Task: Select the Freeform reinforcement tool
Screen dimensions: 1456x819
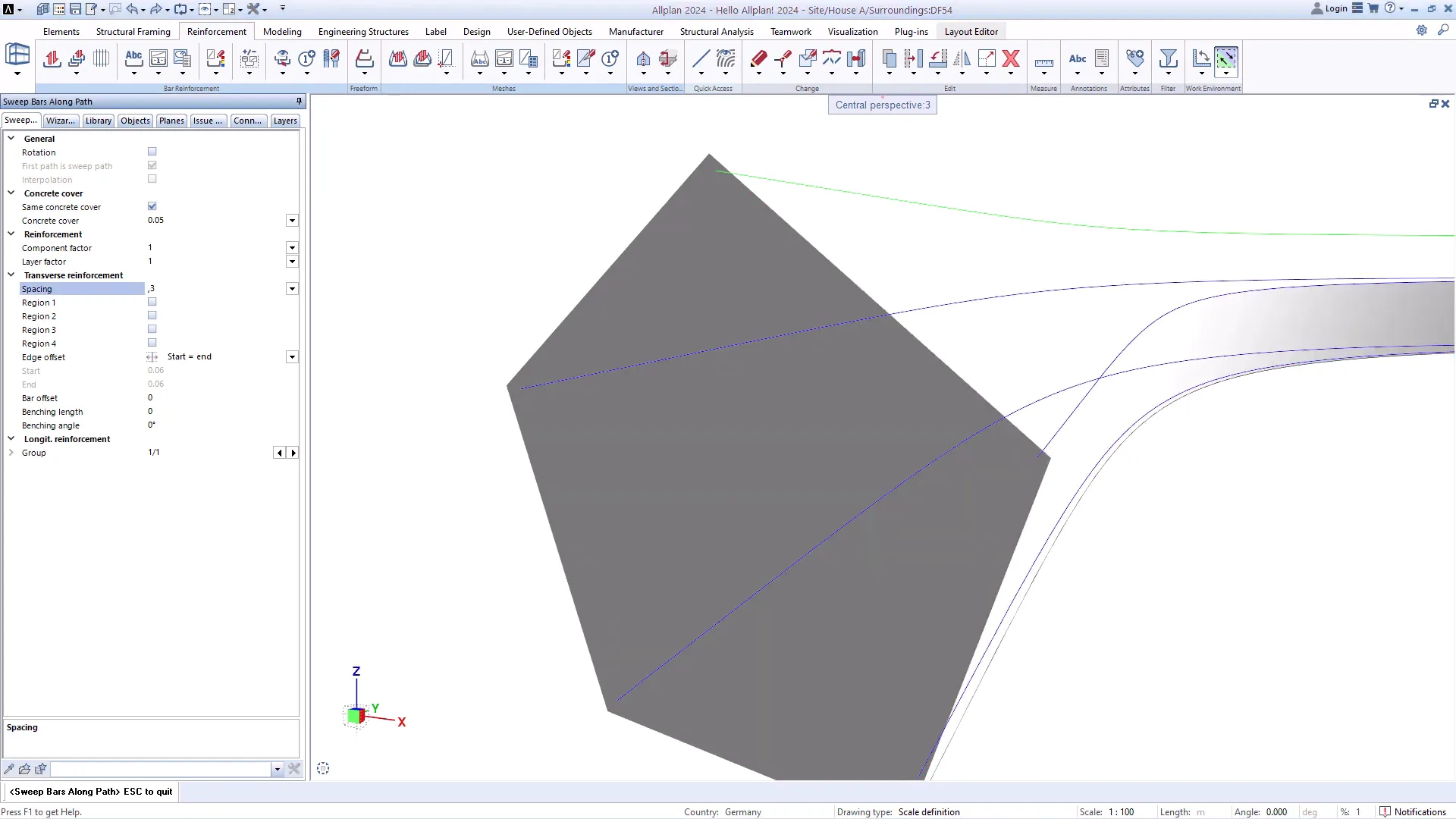Action: [364, 58]
